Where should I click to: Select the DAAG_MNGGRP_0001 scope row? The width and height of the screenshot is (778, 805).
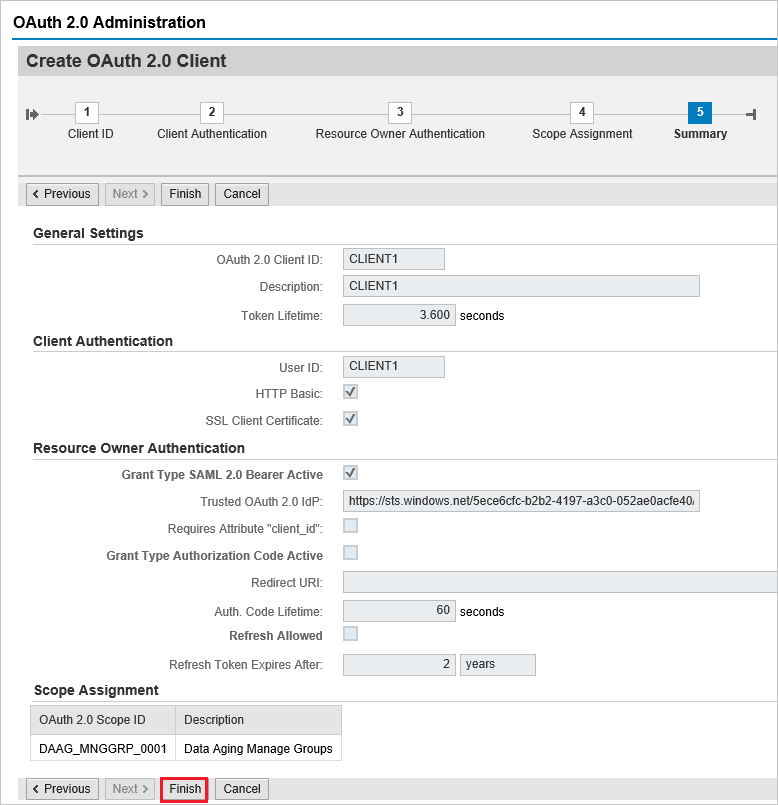(102, 747)
